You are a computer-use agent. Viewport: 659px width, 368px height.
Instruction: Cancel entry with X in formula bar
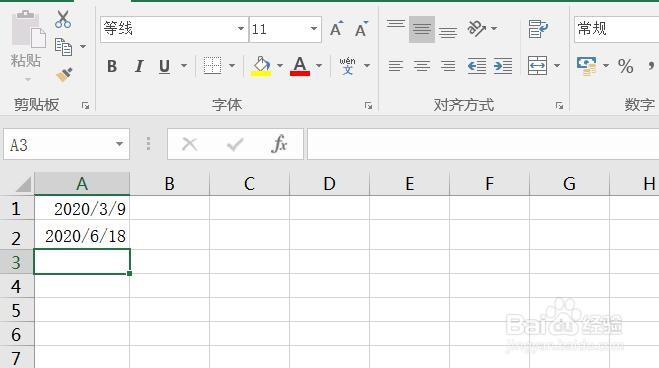coord(190,144)
